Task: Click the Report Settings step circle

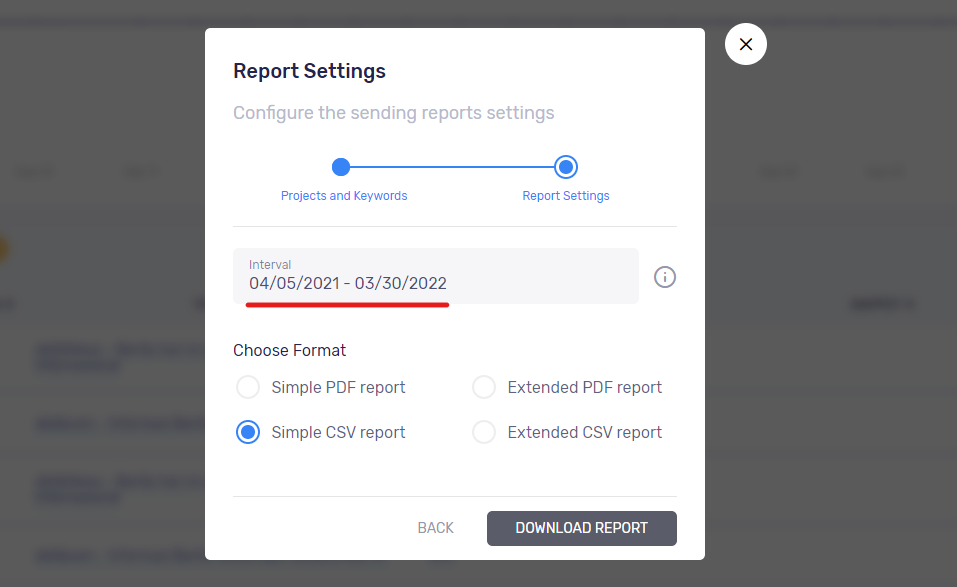Action: tap(566, 167)
